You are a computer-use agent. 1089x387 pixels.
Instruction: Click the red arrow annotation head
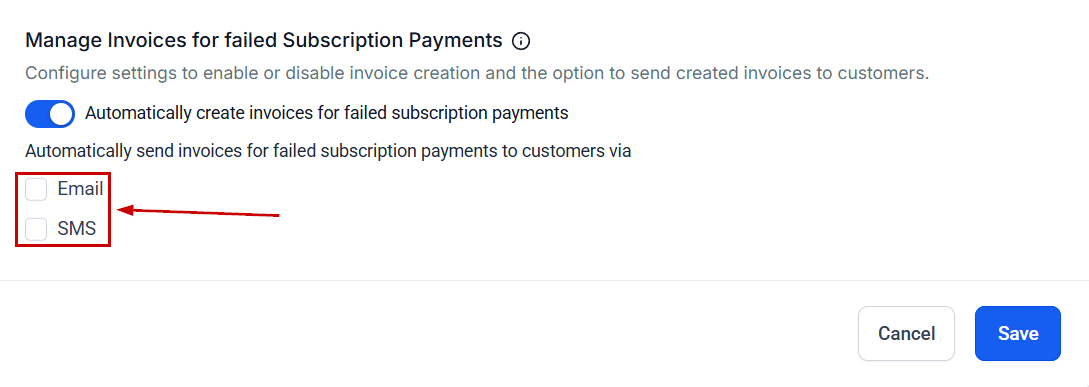pyautogui.click(x=125, y=209)
